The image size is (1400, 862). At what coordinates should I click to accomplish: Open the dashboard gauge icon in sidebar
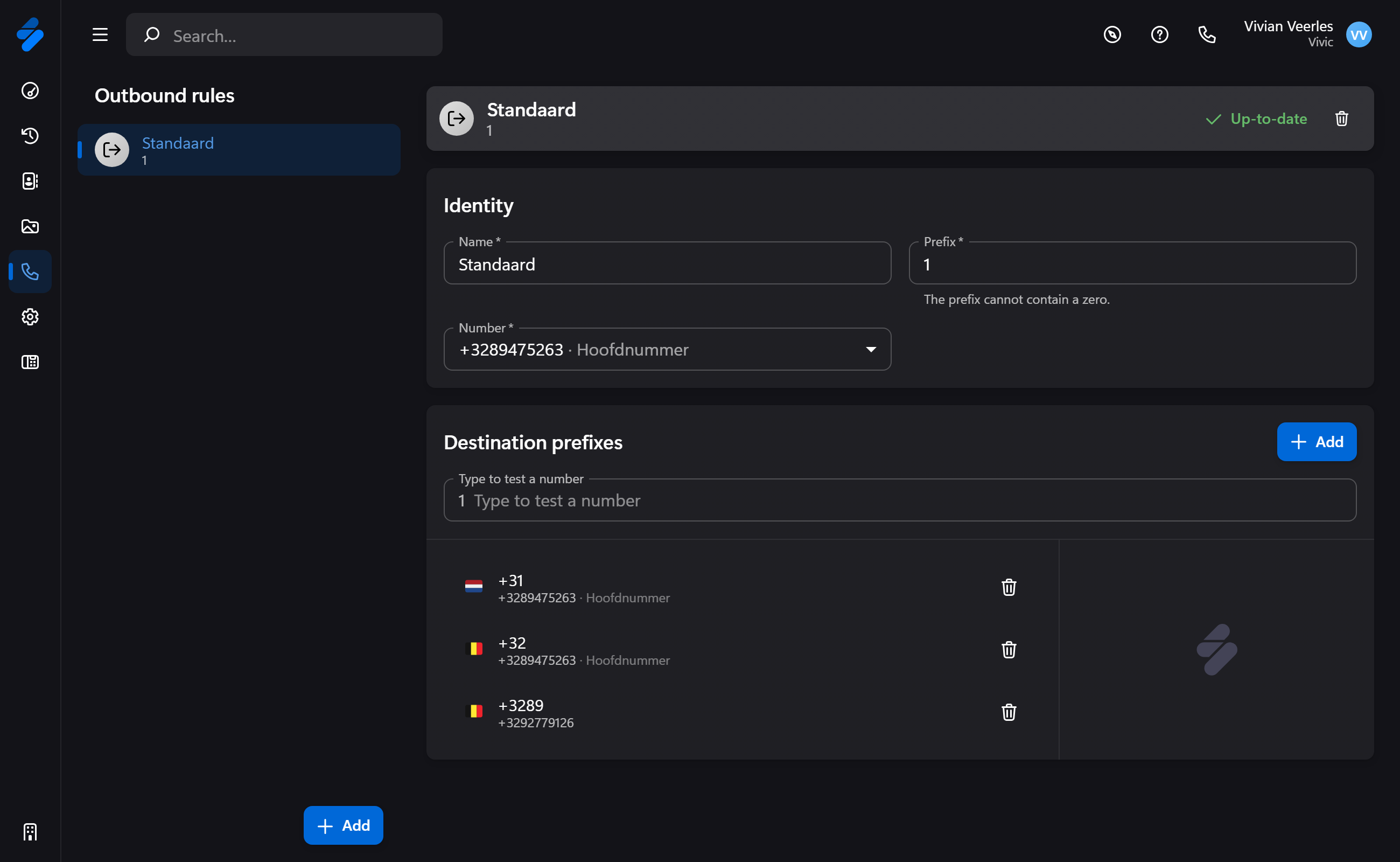[30, 91]
